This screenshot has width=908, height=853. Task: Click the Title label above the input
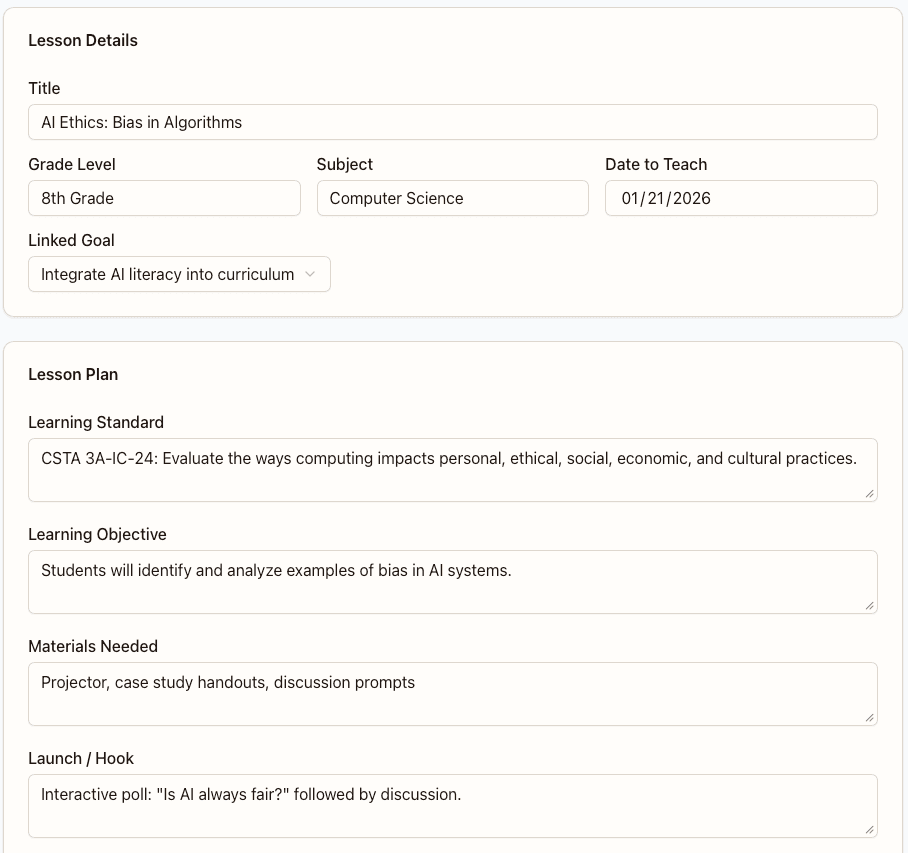coord(44,88)
